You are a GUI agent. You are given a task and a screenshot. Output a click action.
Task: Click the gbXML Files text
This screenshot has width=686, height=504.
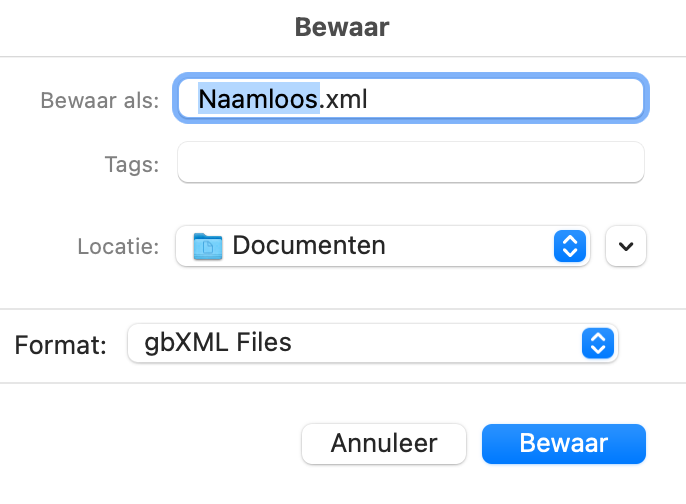tap(218, 342)
